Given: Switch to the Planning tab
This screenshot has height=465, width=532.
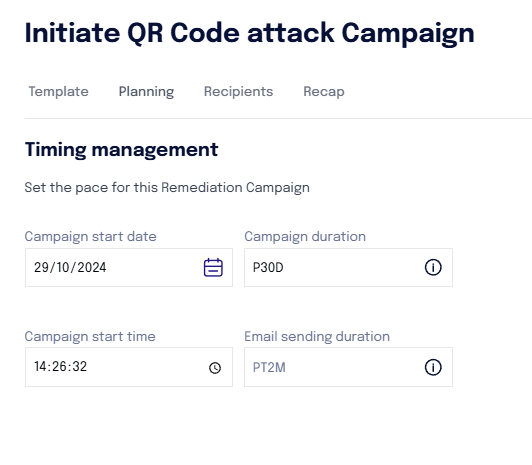Looking at the screenshot, I should coord(146,92).
